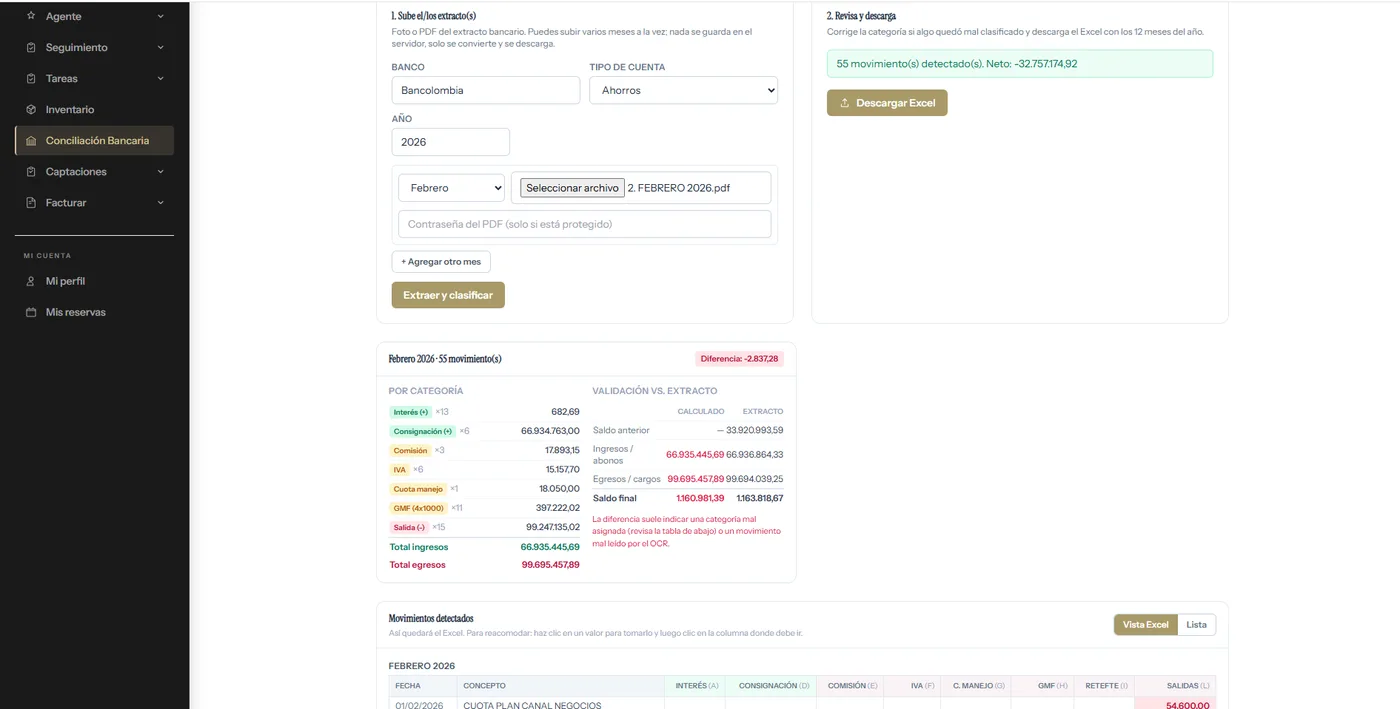Click the RETEFTE (I) column header

[1104, 686]
